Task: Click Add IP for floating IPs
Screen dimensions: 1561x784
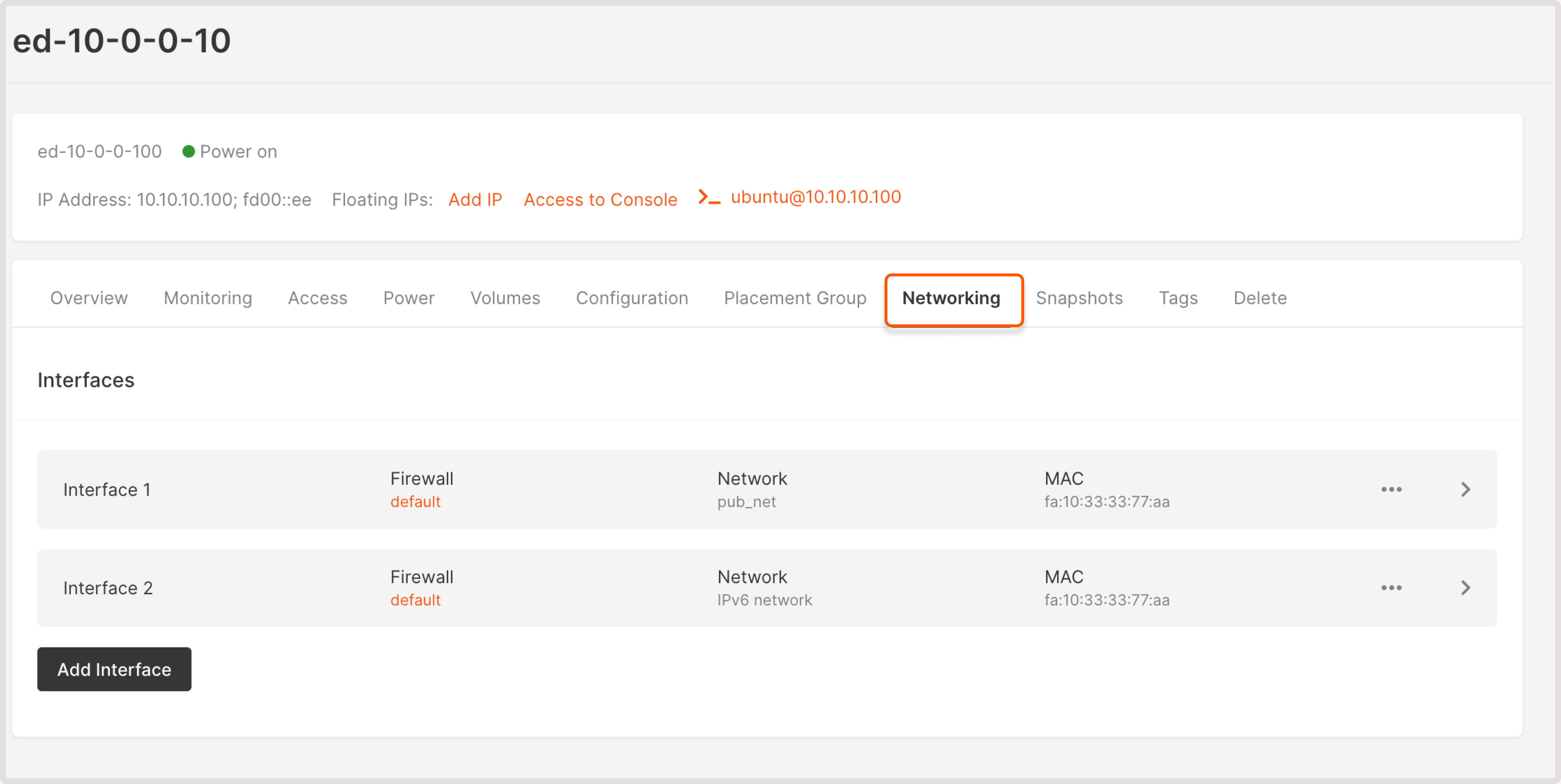Action: click(475, 199)
